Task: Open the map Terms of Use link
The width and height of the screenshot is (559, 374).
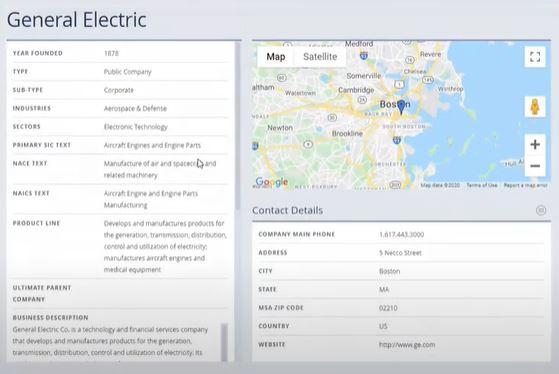Action: click(x=482, y=185)
